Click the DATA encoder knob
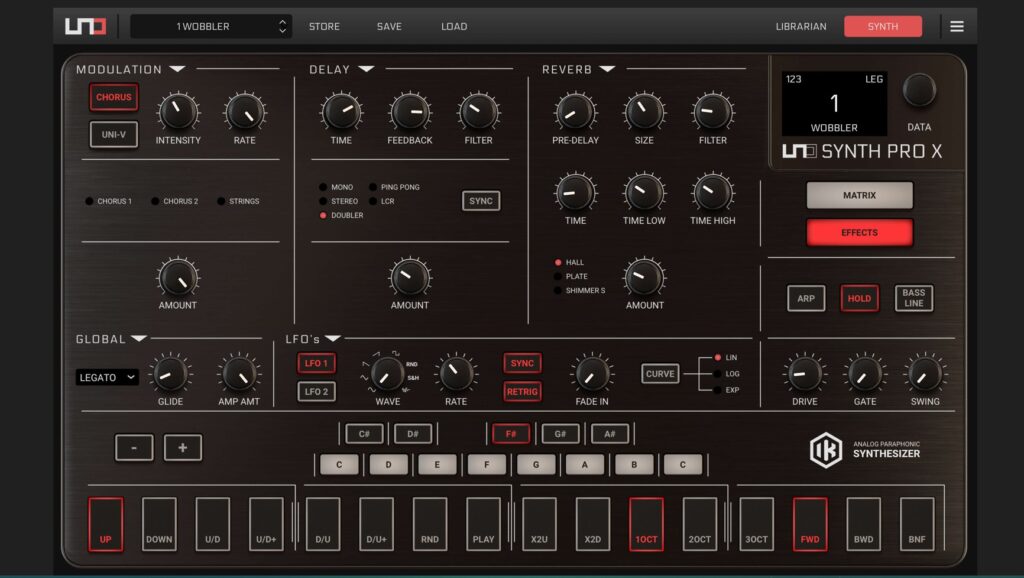This screenshot has width=1024, height=578. point(919,90)
